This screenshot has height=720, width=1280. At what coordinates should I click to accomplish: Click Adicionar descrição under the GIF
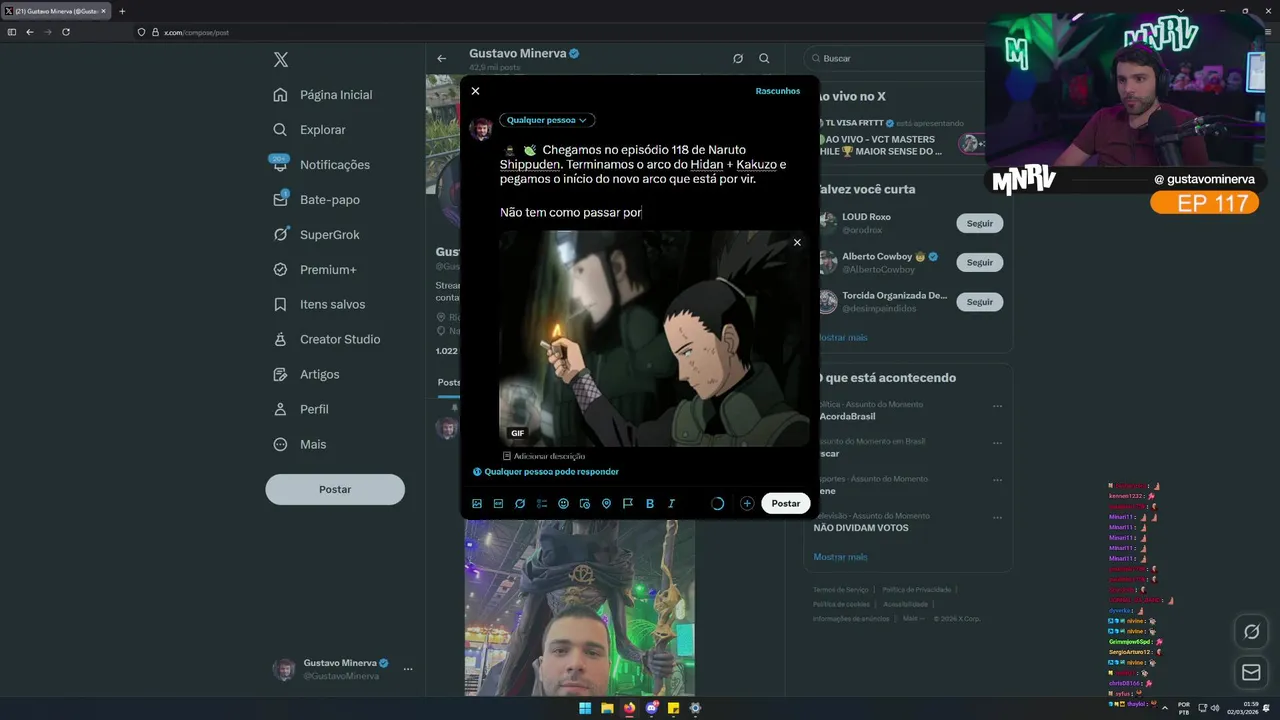[544, 456]
